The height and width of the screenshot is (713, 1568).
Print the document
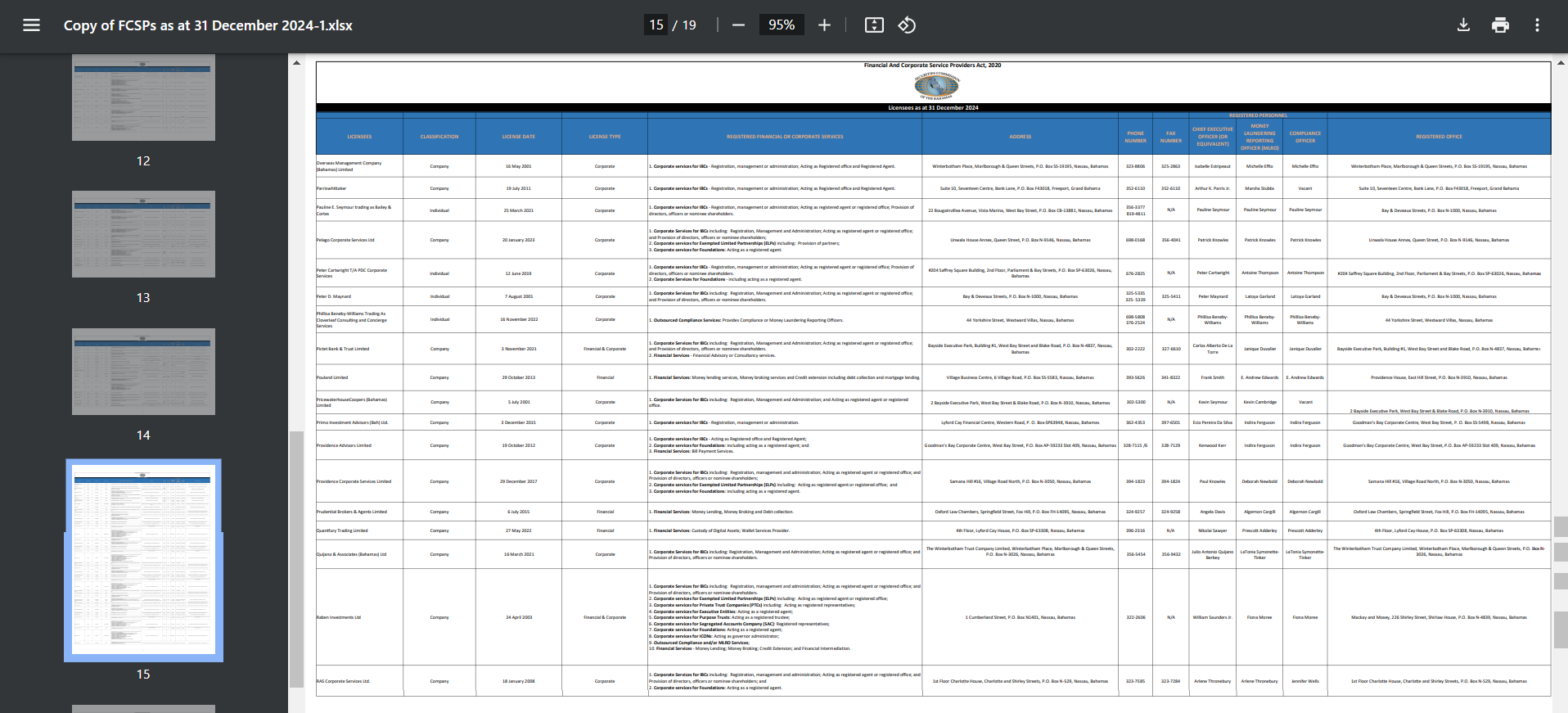1500,25
